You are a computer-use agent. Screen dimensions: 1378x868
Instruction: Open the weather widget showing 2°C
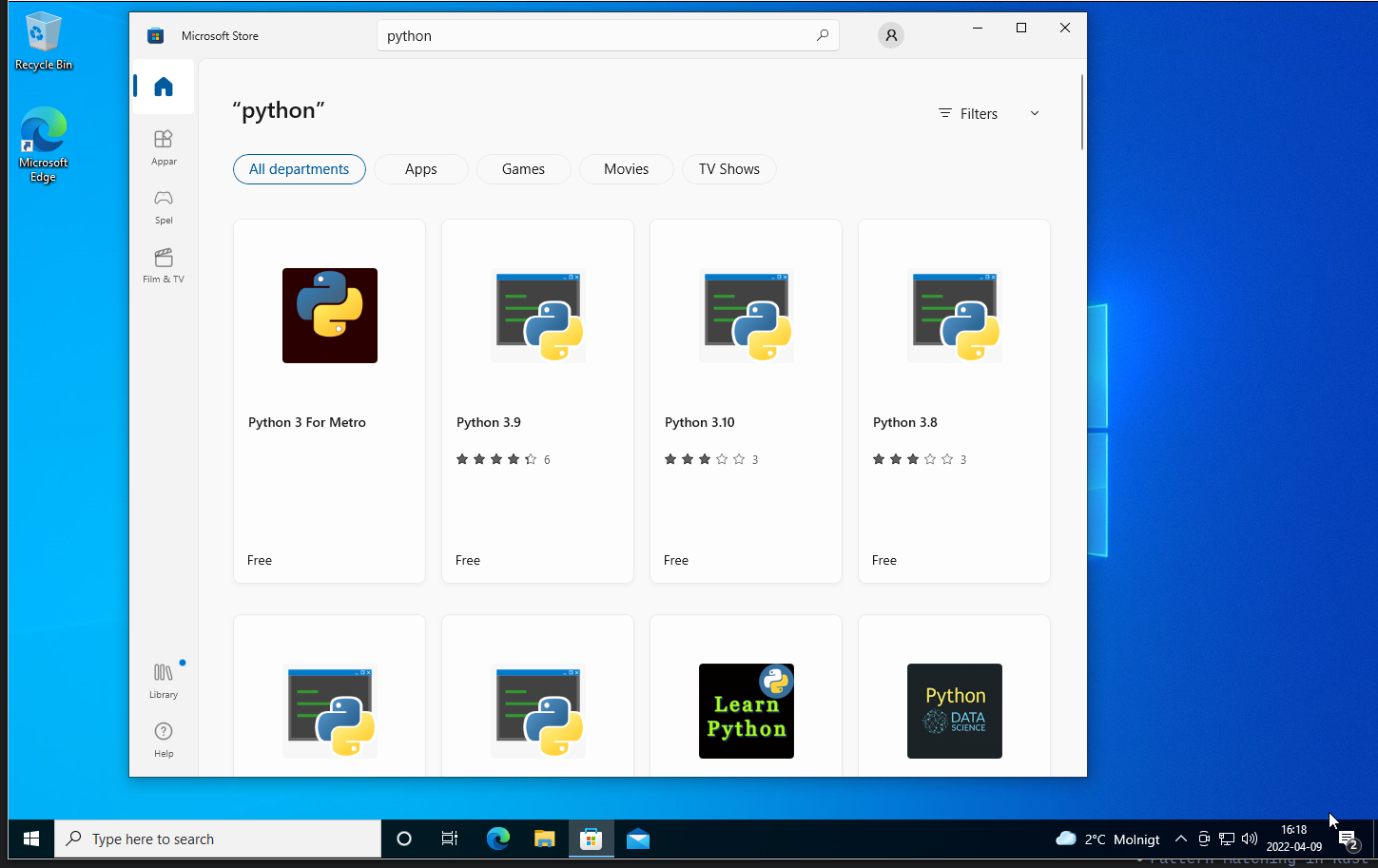(1108, 839)
